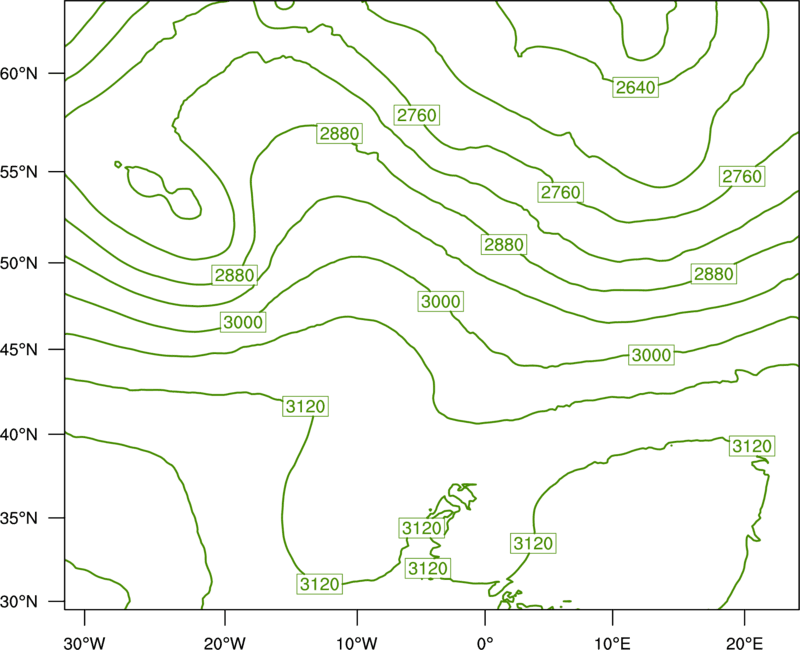This screenshot has width=800, height=650.
Task: Select the 0° longitude tick label
Action: [485, 643]
